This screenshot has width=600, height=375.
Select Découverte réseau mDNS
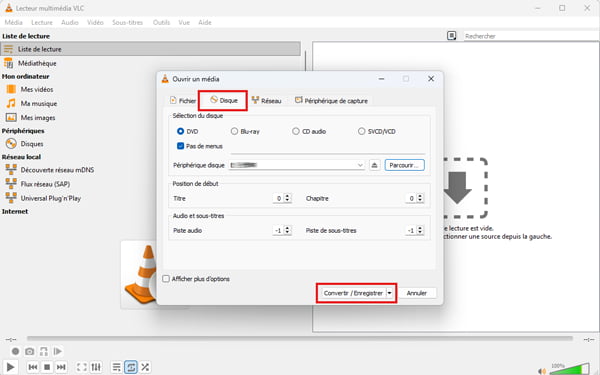(x=57, y=170)
